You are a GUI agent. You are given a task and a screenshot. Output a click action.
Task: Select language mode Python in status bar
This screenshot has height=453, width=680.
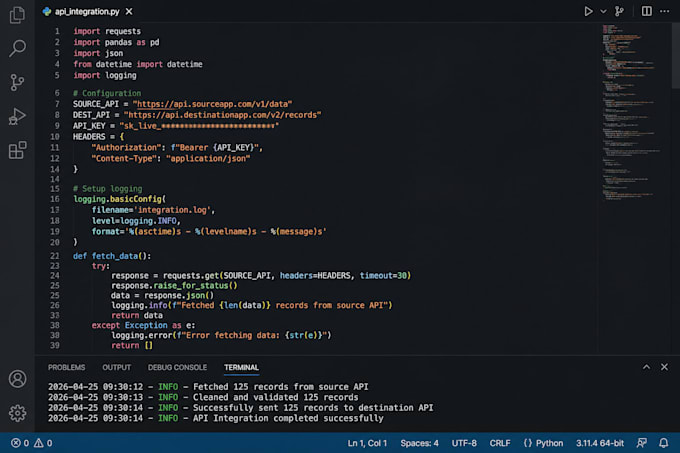coord(543,443)
